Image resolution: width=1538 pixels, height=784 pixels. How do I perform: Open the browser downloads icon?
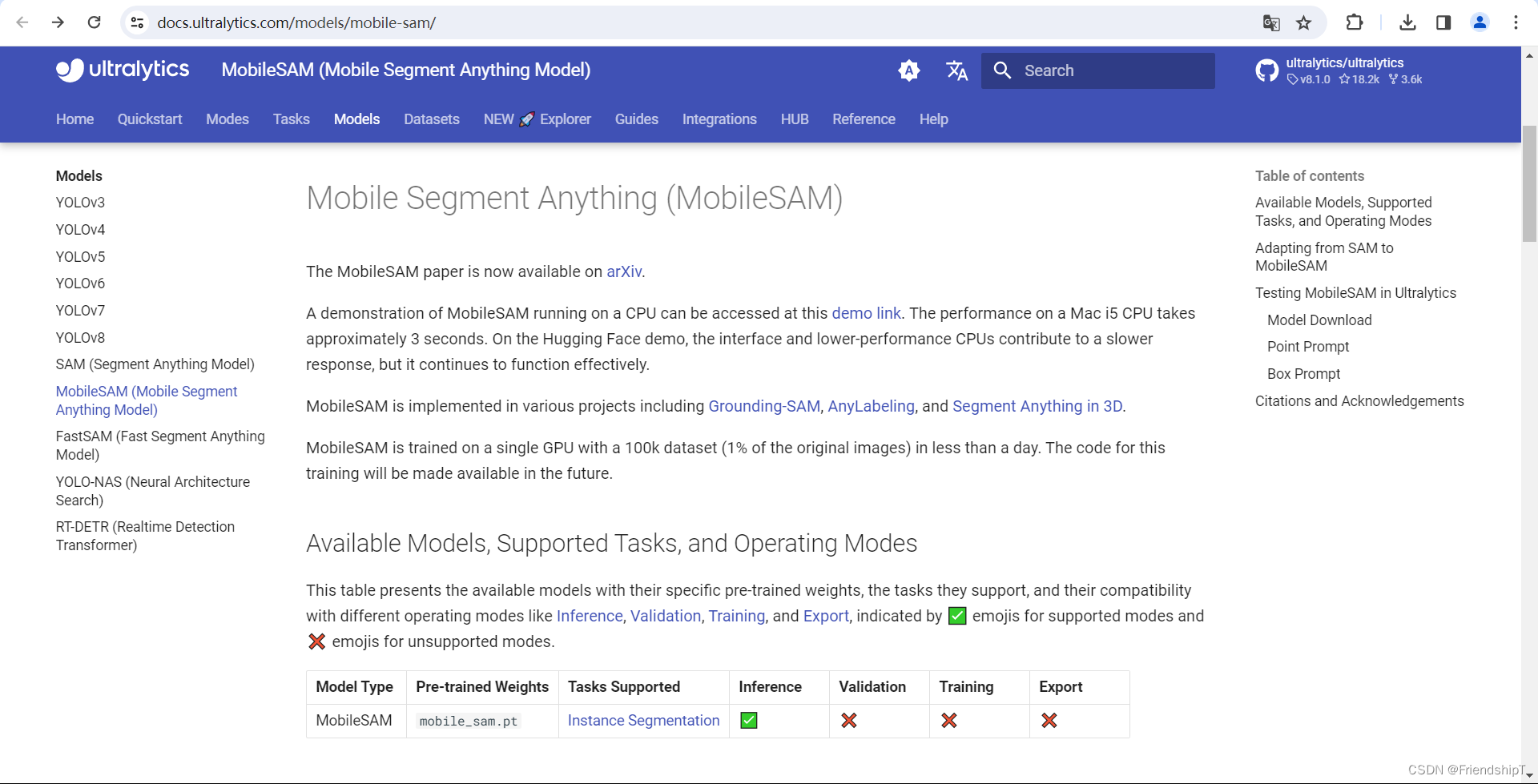click(1407, 22)
